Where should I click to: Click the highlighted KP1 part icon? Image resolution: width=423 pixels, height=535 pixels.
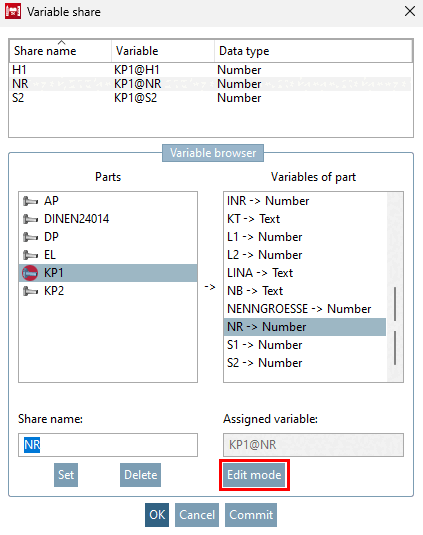[x=30, y=273]
